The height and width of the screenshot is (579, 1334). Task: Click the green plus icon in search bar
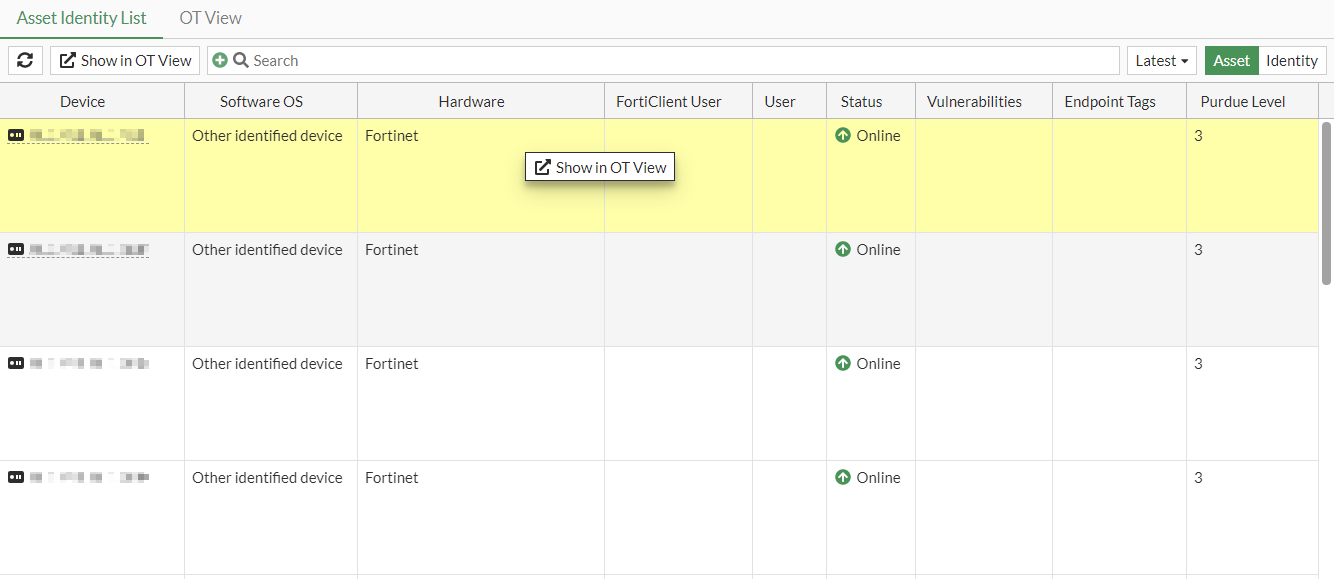(220, 60)
